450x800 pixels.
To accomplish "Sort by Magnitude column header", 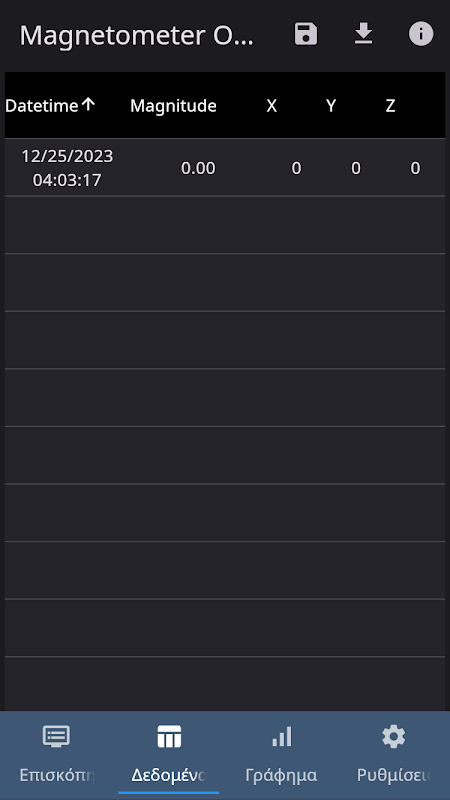I will pos(173,106).
